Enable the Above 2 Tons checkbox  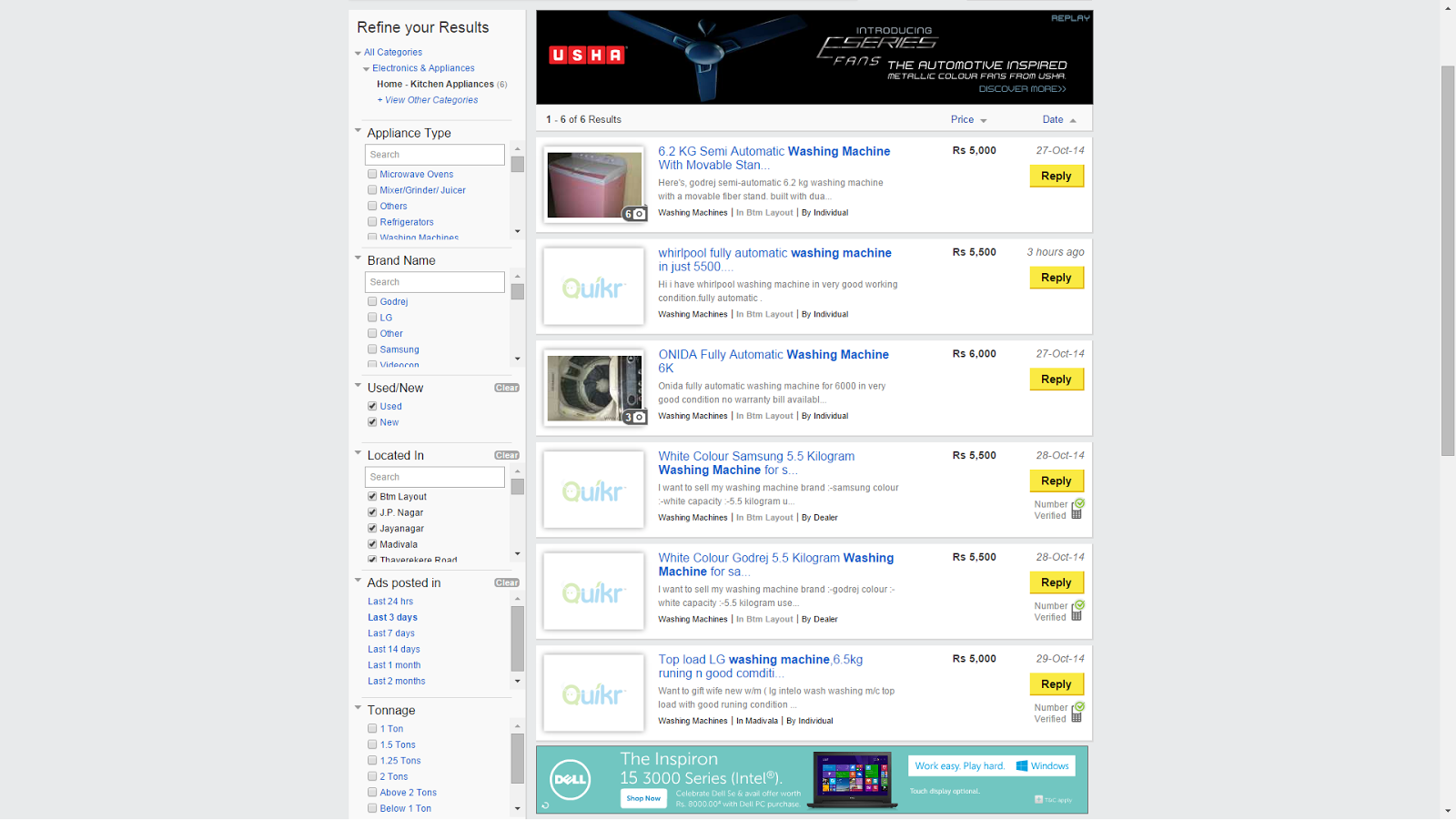(372, 792)
